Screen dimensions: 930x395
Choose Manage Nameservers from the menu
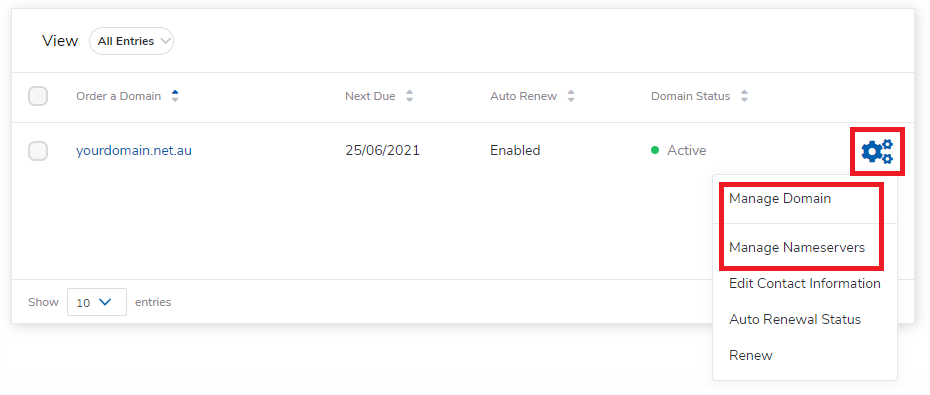coord(797,247)
